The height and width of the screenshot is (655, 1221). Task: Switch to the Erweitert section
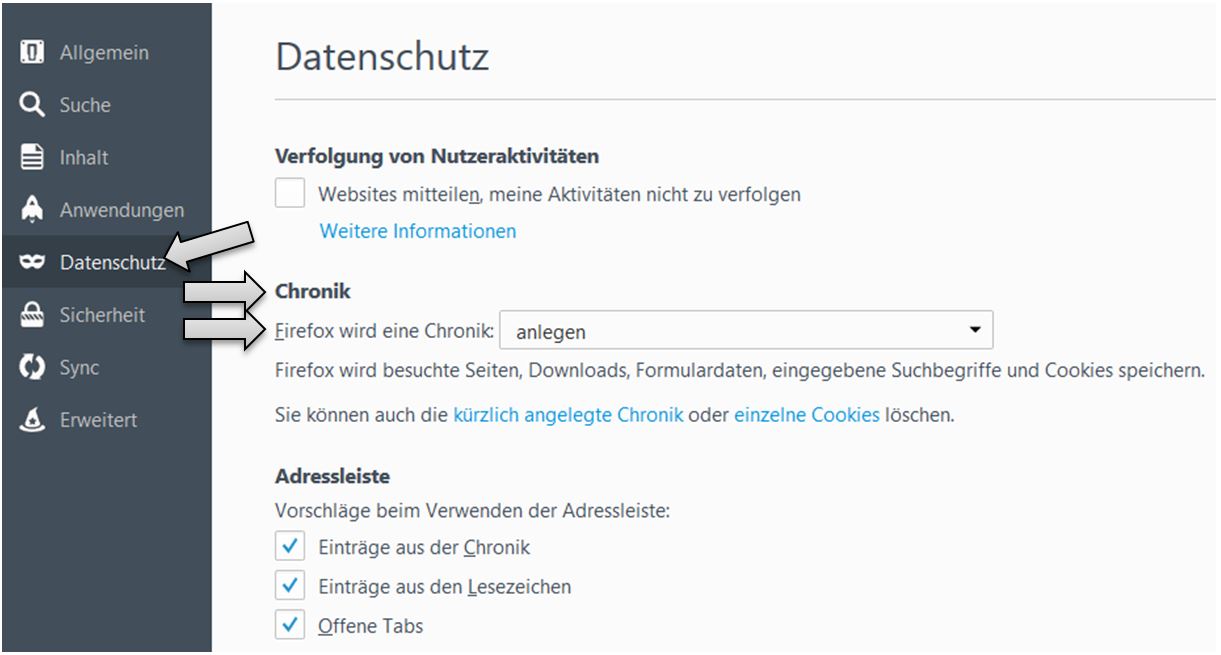98,420
